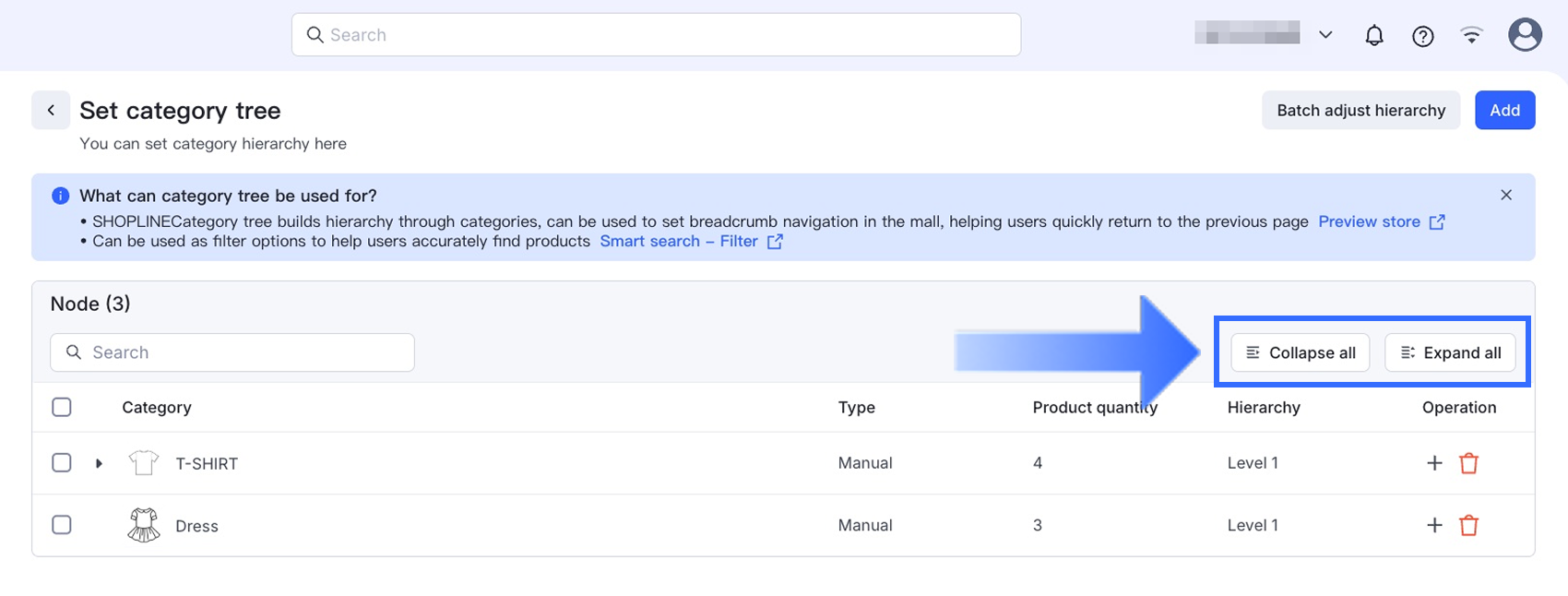1568x596 pixels.
Task: Delete the Dress category with trash icon
Action: click(x=1469, y=525)
